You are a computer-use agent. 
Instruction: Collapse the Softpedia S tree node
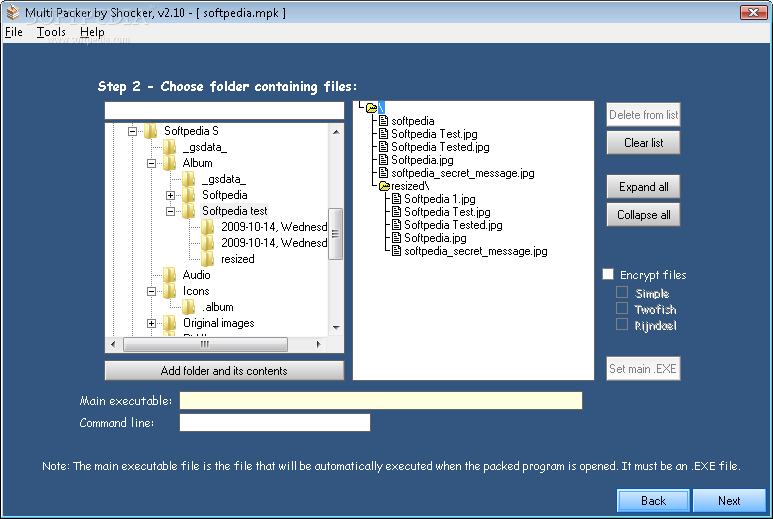tap(132, 131)
